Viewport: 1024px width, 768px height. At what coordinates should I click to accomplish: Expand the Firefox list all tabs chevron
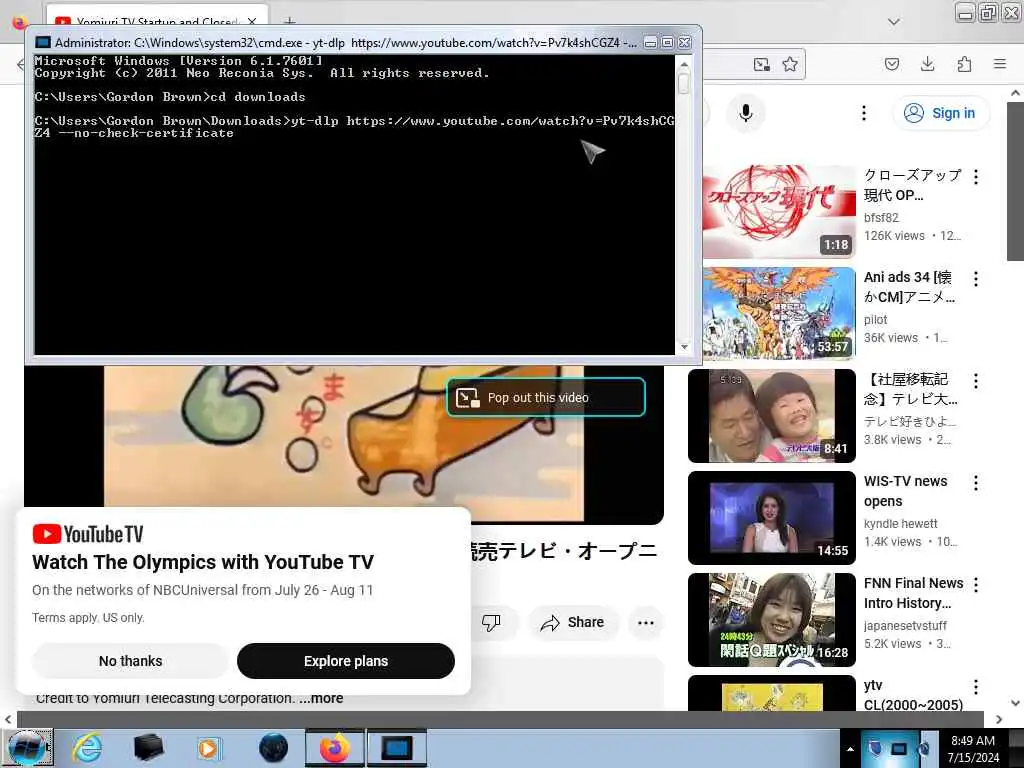click(x=893, y=22)
